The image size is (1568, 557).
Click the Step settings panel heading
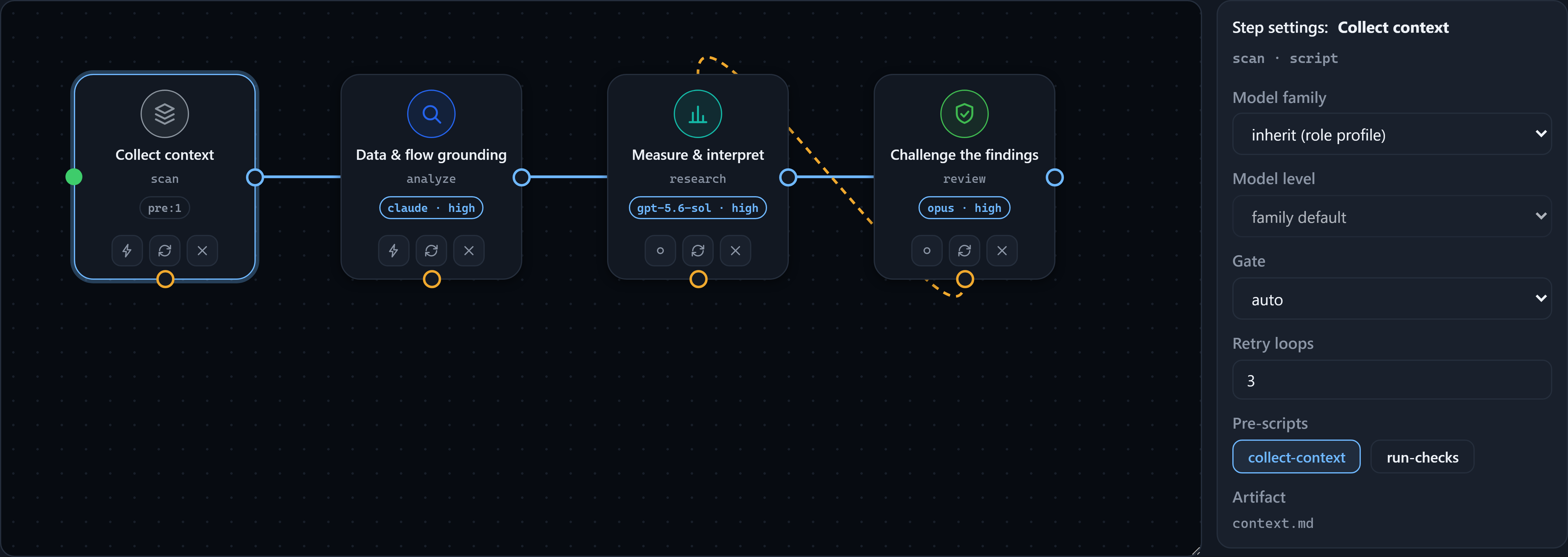1340,27
